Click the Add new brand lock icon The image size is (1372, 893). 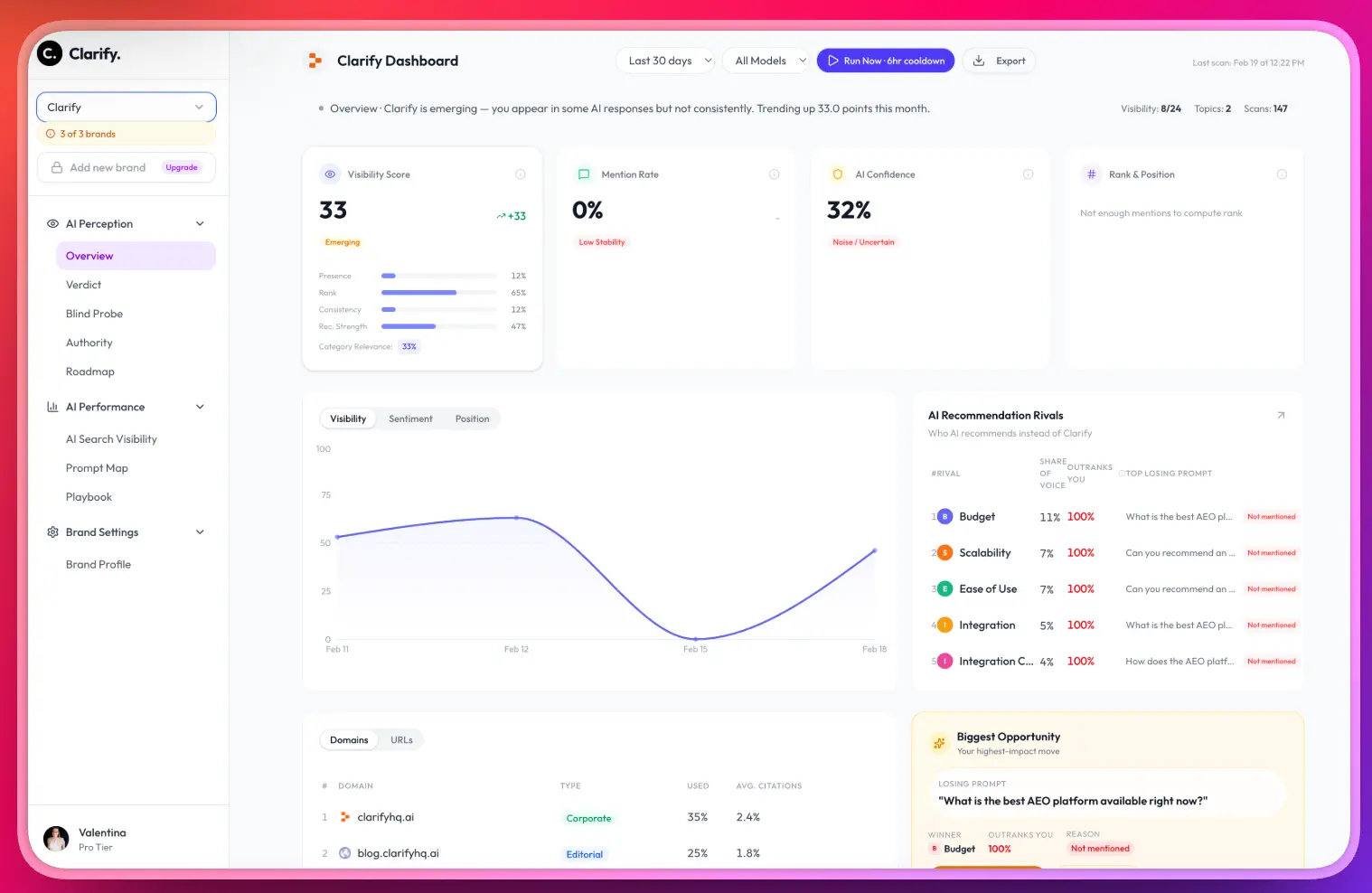coord(57,167)
